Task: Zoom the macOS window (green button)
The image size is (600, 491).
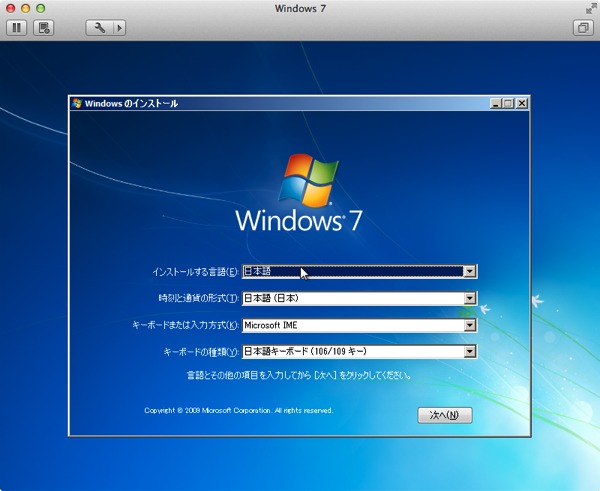Action: [x=40, y=8]
